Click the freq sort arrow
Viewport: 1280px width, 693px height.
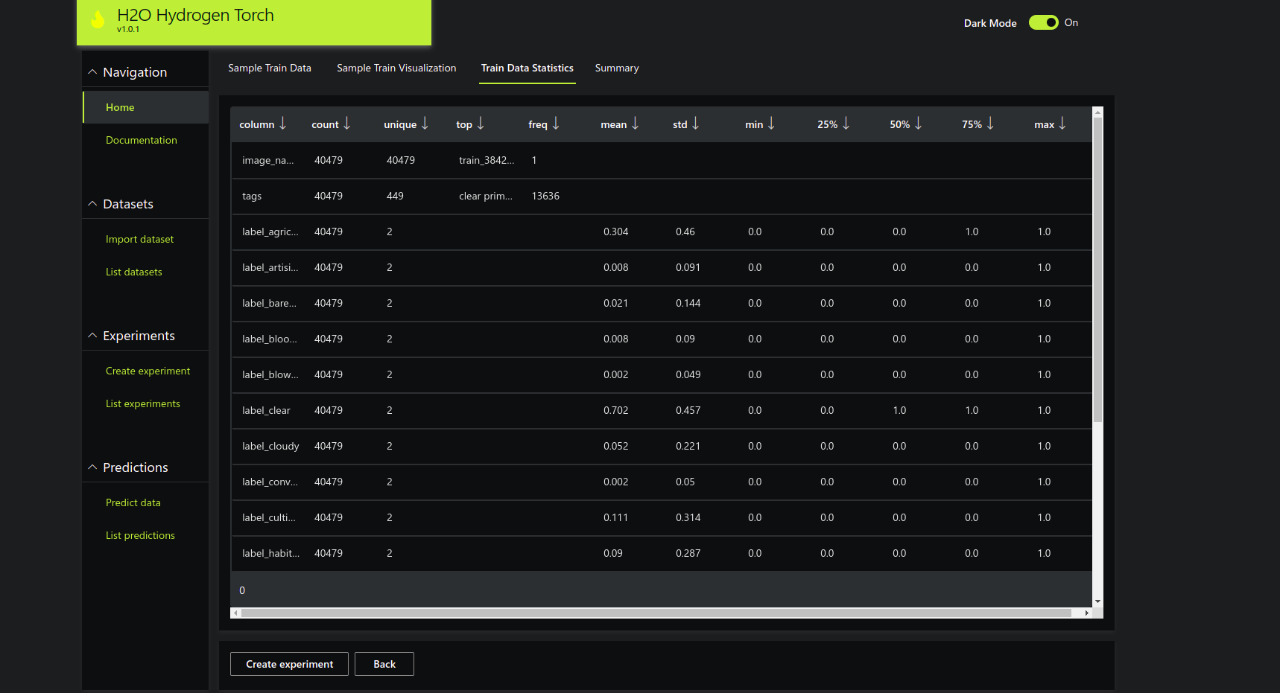556,124
